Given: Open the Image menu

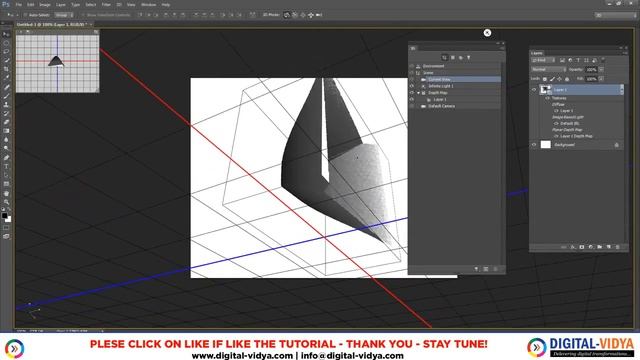Looking at the screenshot, I should click(x=45, y=4).
